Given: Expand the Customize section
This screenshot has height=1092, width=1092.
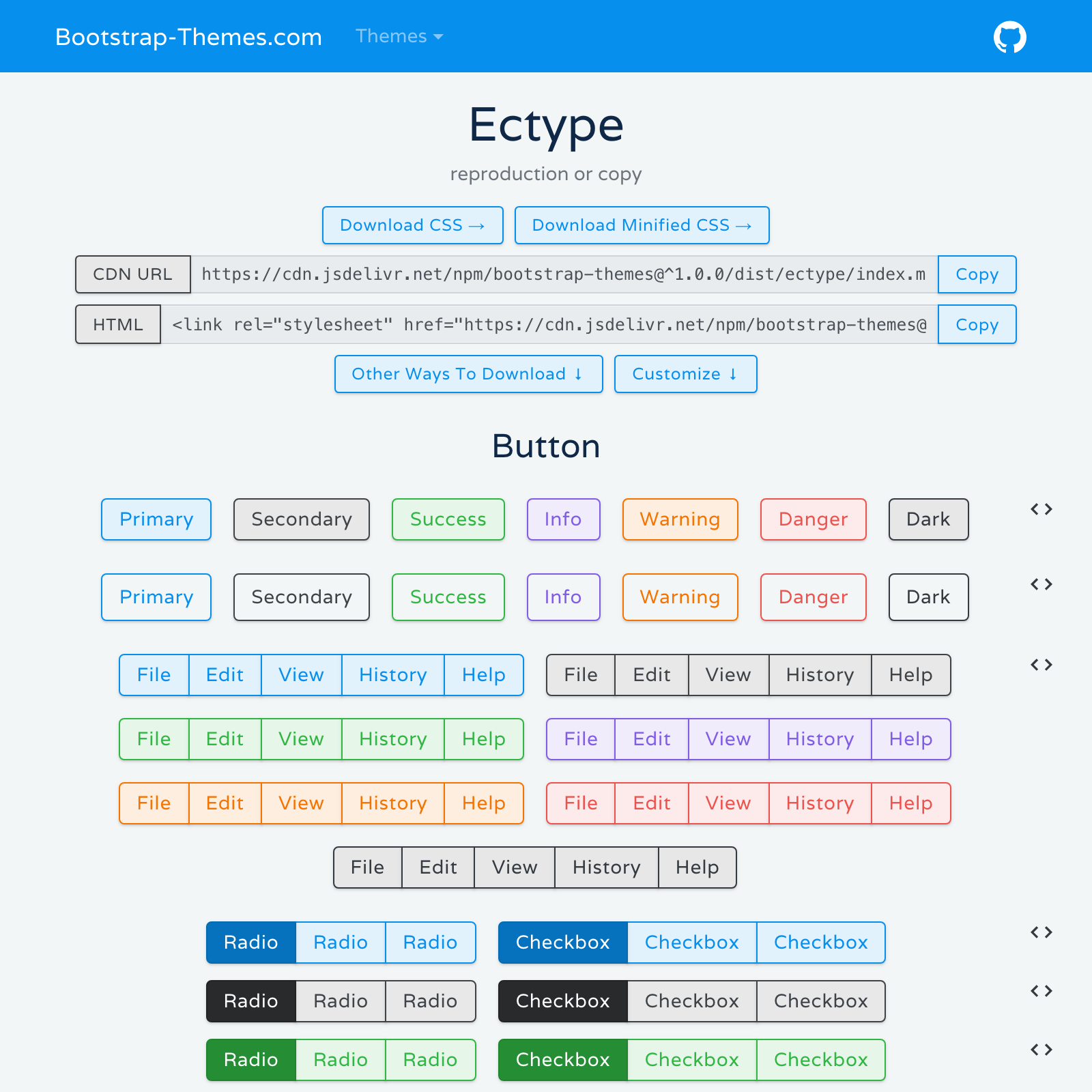Looking at the screenshot, I should (x=685, y=374).
